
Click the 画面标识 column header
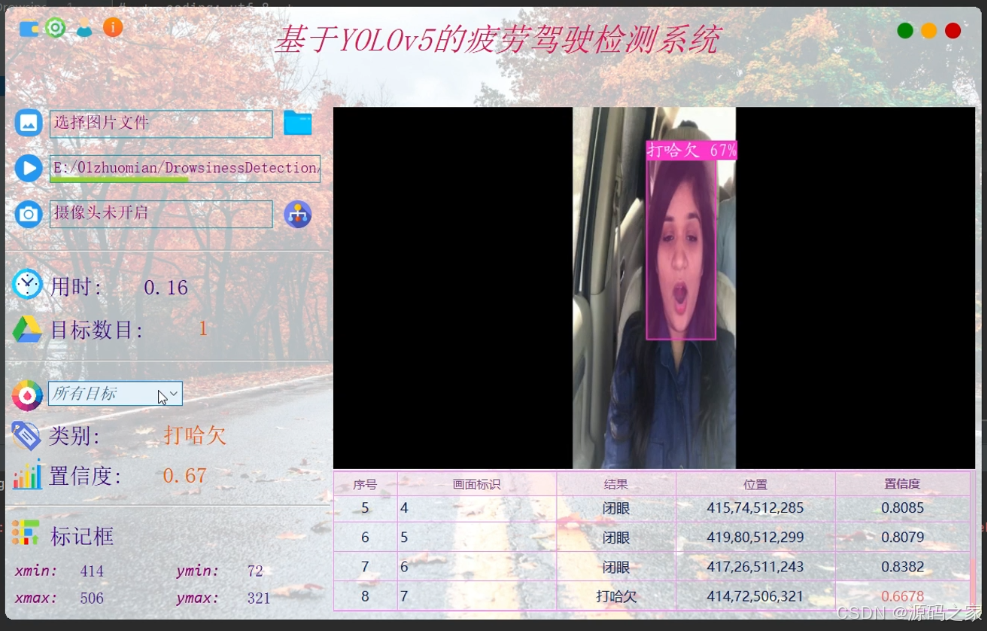477,484
